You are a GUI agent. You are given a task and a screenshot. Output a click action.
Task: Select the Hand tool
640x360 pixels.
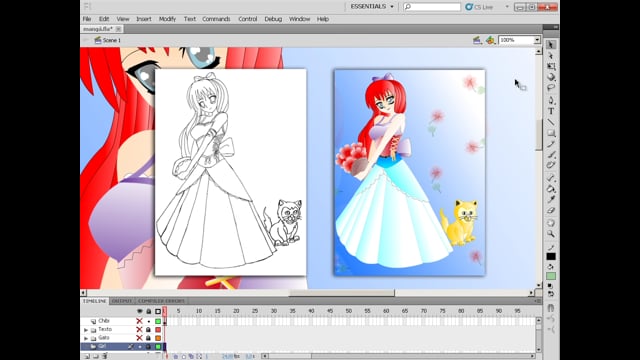[x=551, y=223]
